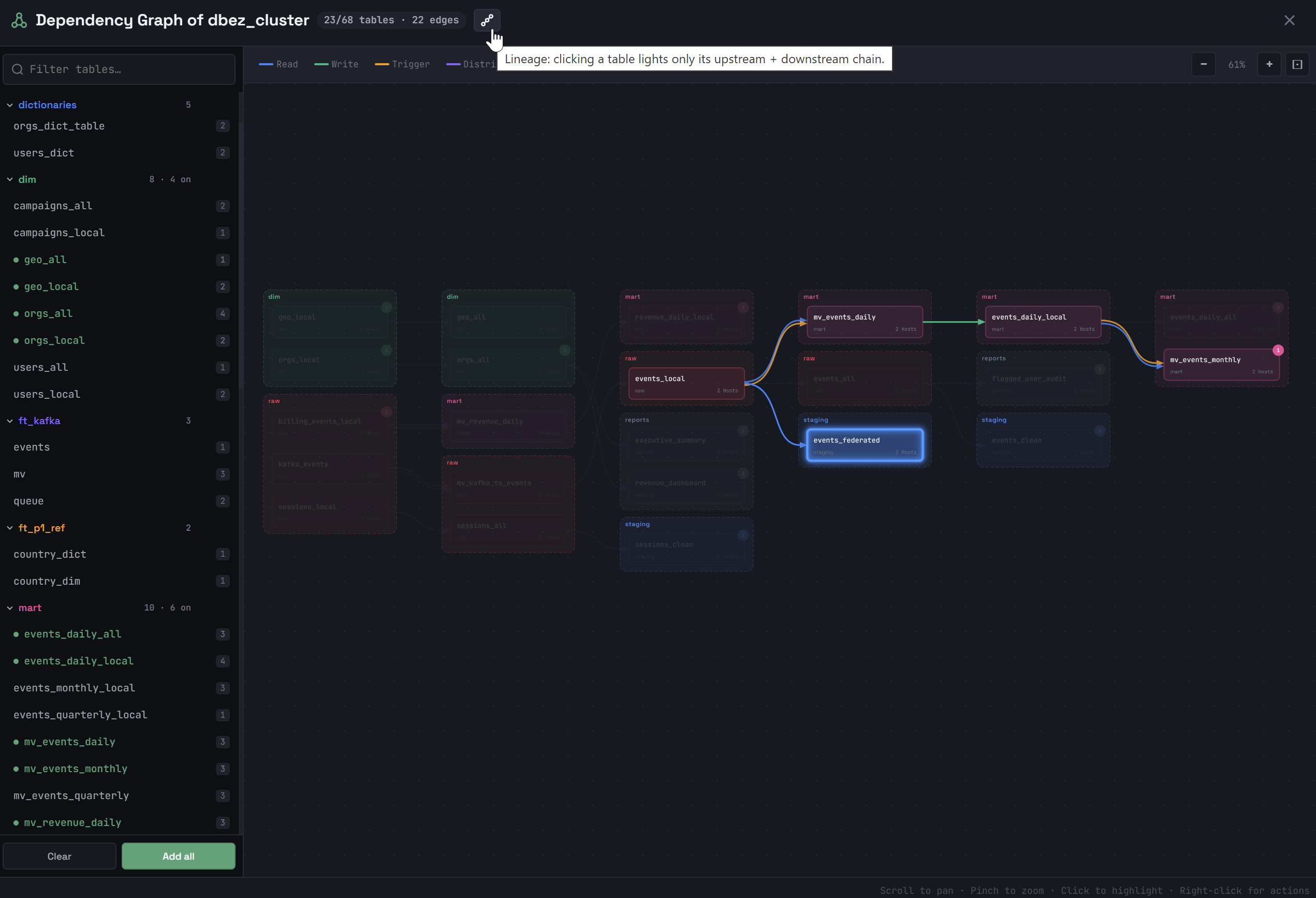Zoom out with the minus button
1316x898 pixels.
pos(1203,65)
